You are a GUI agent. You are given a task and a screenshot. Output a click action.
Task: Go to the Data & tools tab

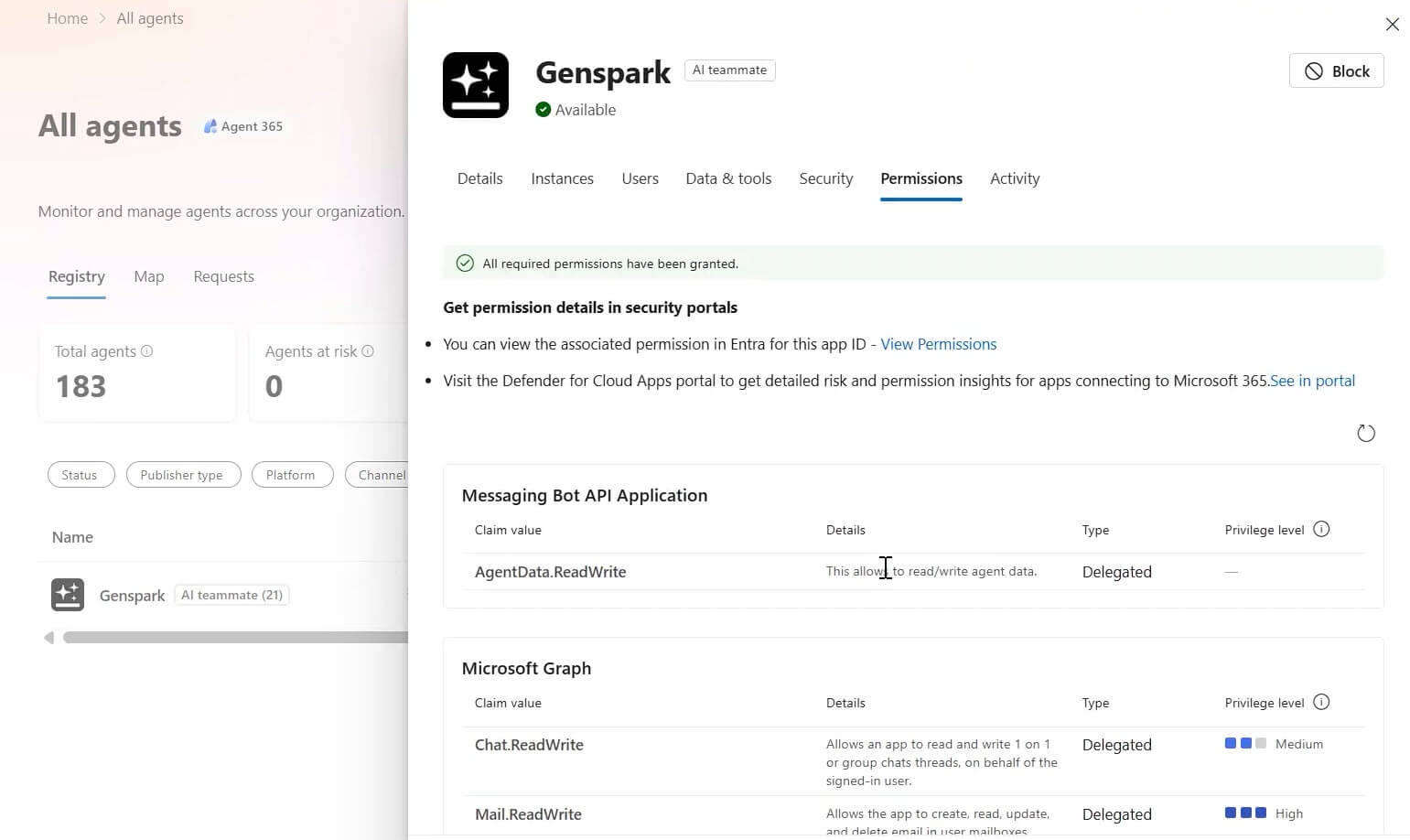[728, 178]
